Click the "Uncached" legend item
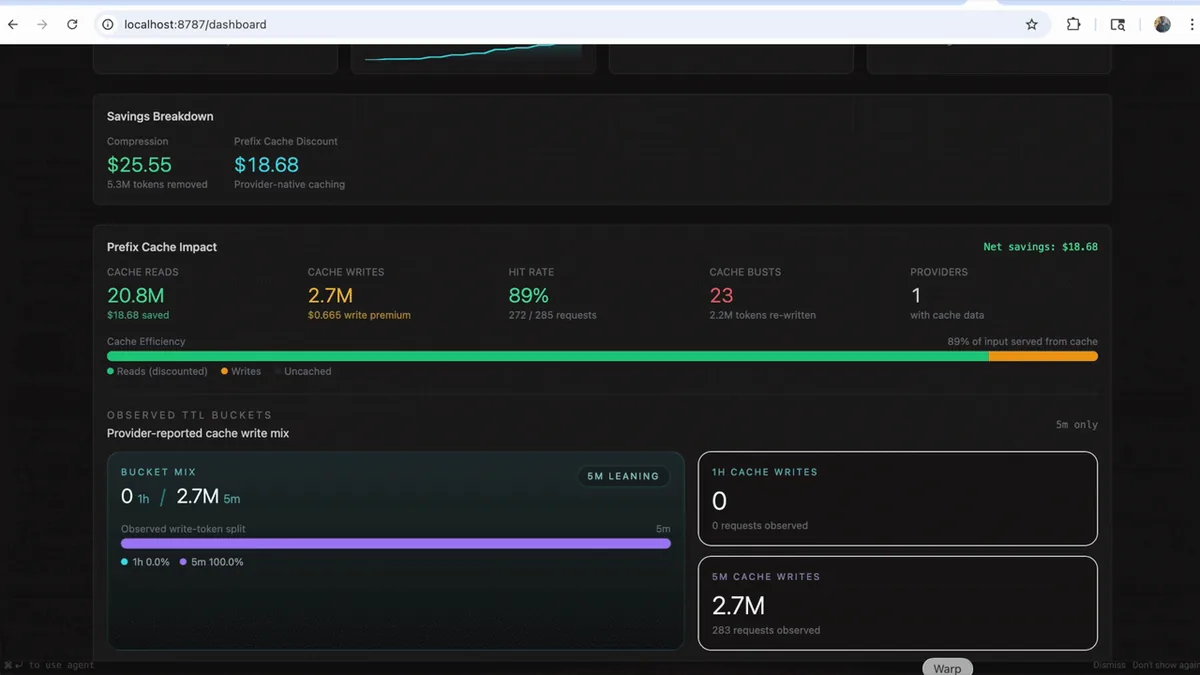1200x675 pixels. point(303,371)
